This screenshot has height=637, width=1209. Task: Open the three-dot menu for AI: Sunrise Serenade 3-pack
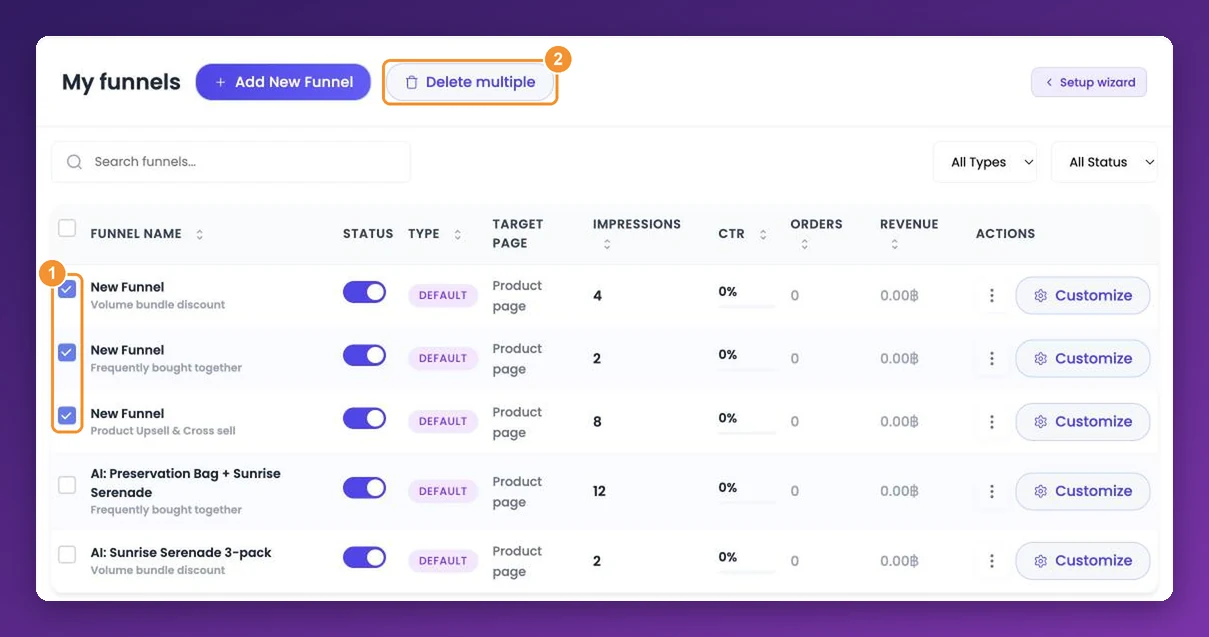(x=991, y=561)
